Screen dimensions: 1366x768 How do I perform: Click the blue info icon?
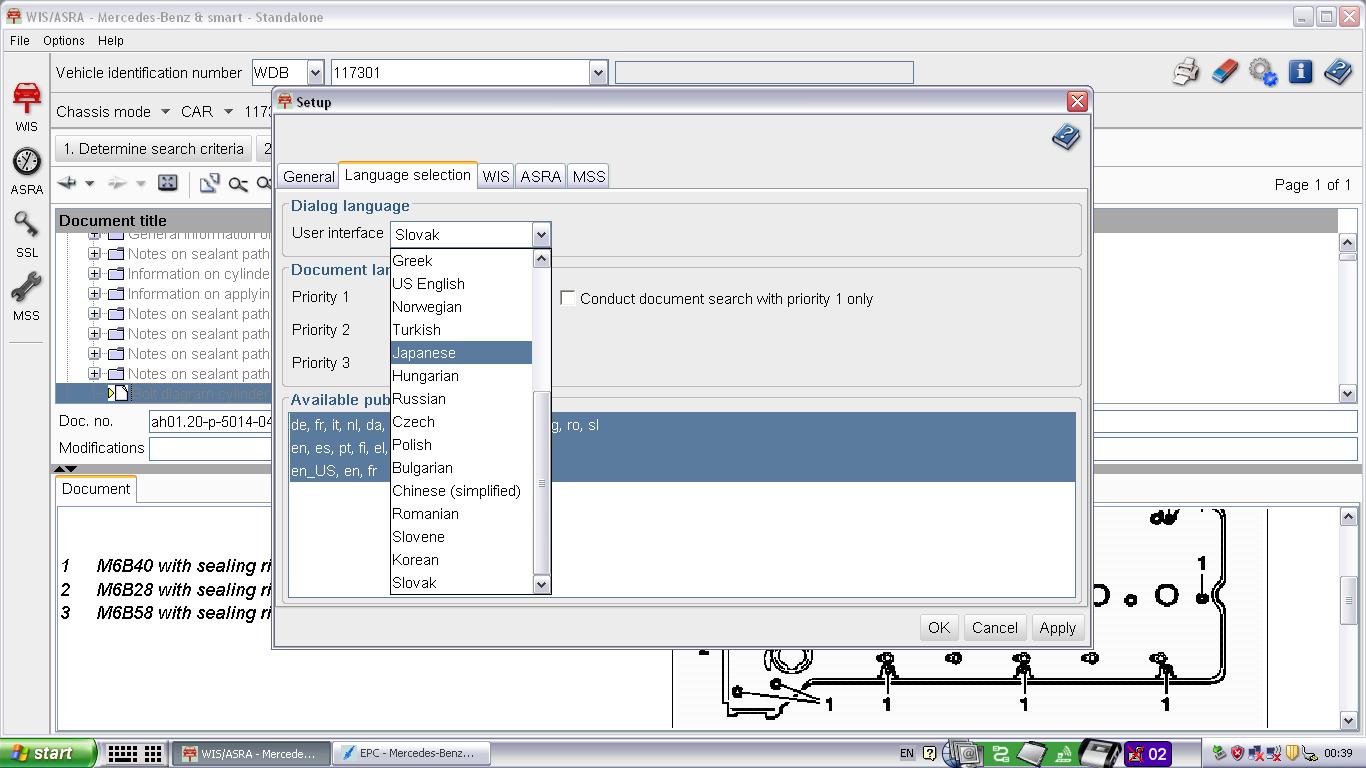[1300, 72]
